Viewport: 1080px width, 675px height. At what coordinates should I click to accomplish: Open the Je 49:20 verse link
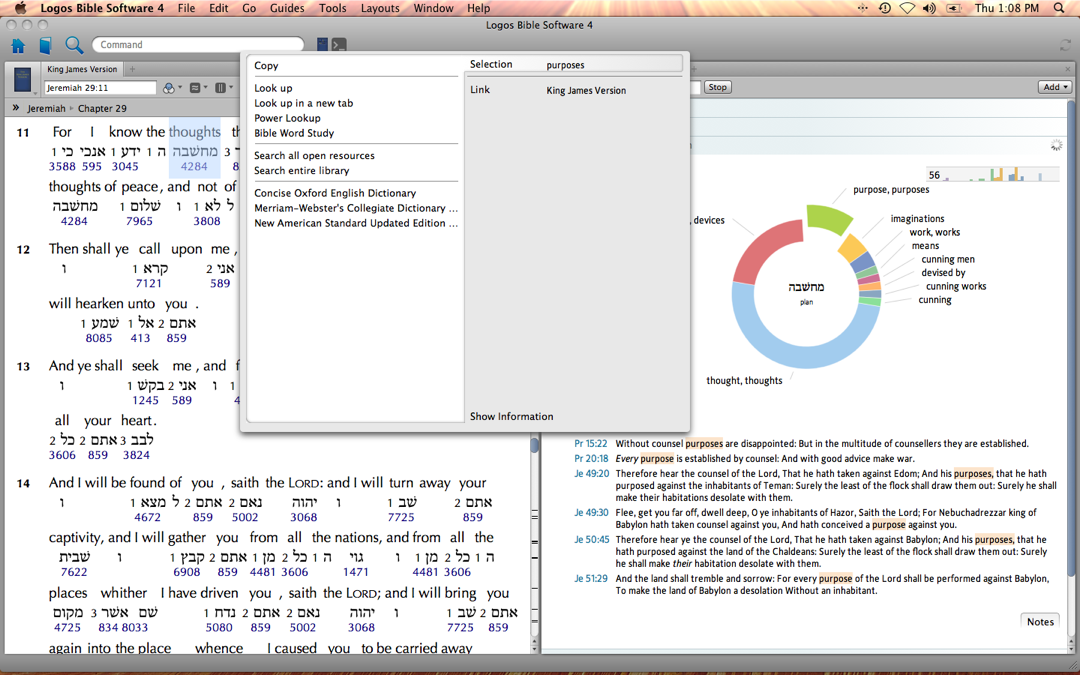(x=592, y=473)
